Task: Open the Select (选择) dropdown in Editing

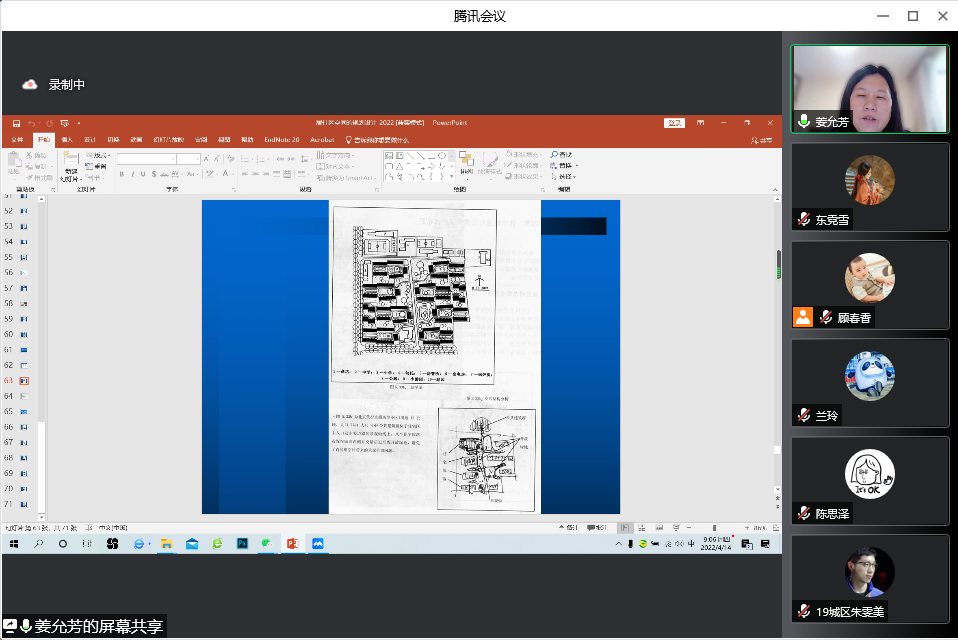Action: pos(565,177)
